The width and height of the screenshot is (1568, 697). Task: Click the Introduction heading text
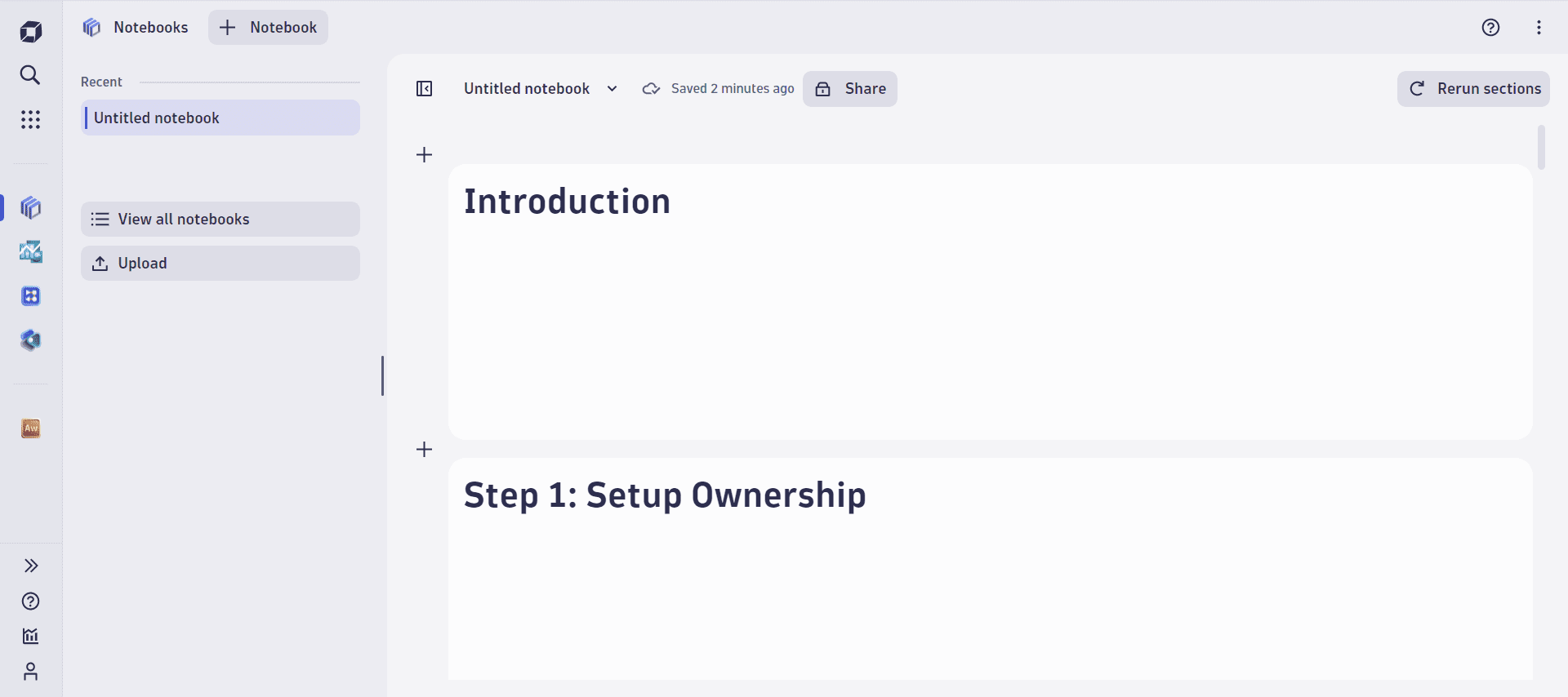click(567, 202)
